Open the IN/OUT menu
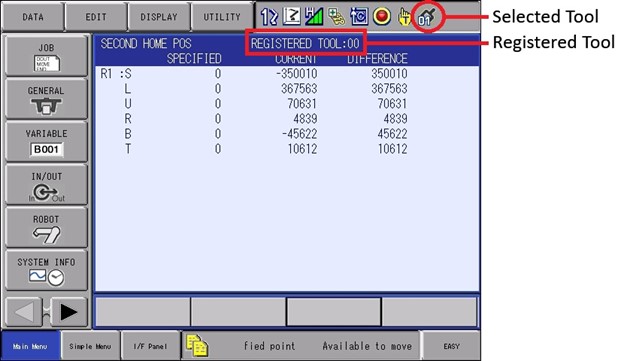This screenshot has width=624, height=361. (47, 185)
